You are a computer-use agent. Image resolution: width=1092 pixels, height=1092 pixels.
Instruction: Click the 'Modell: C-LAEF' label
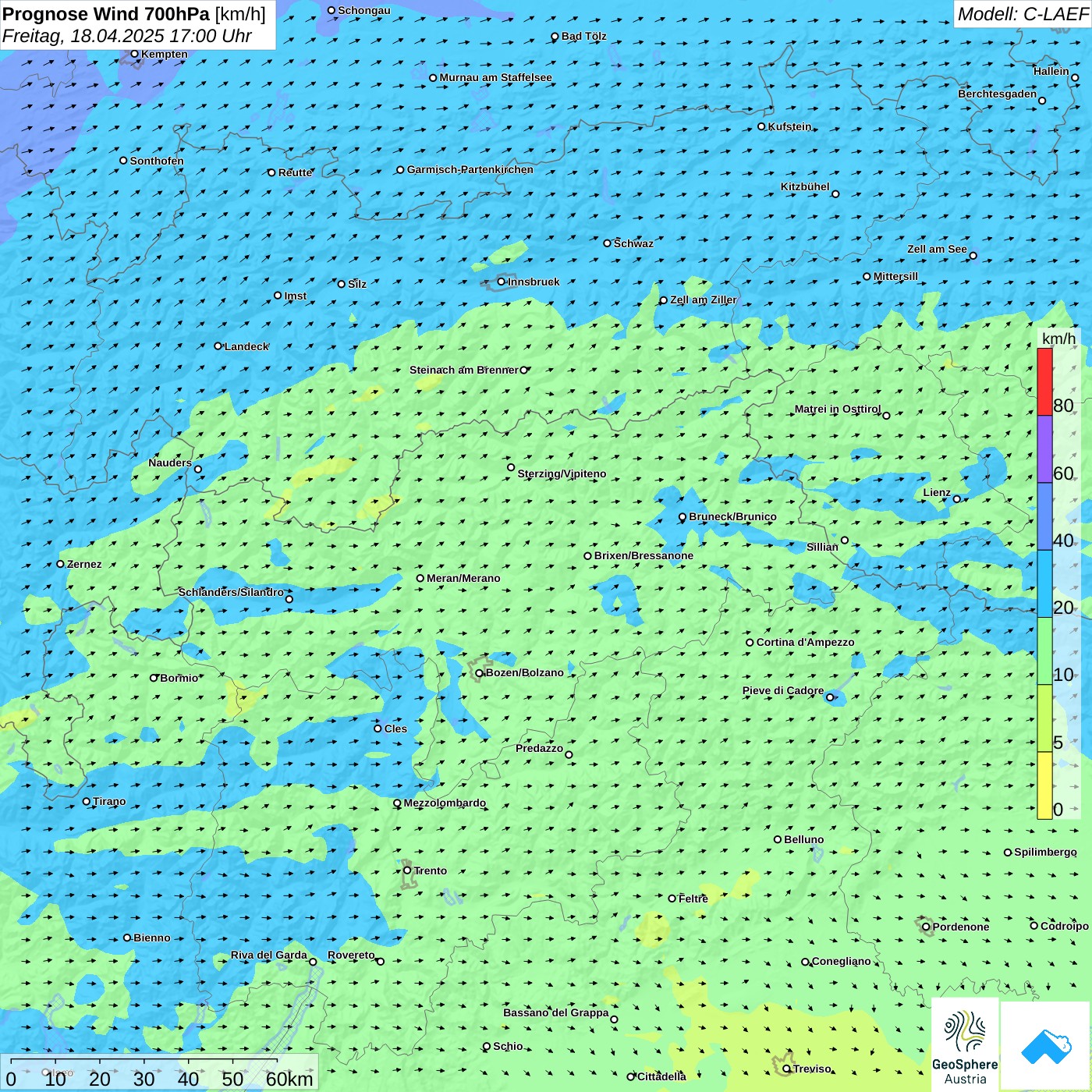click(1022, 14)
